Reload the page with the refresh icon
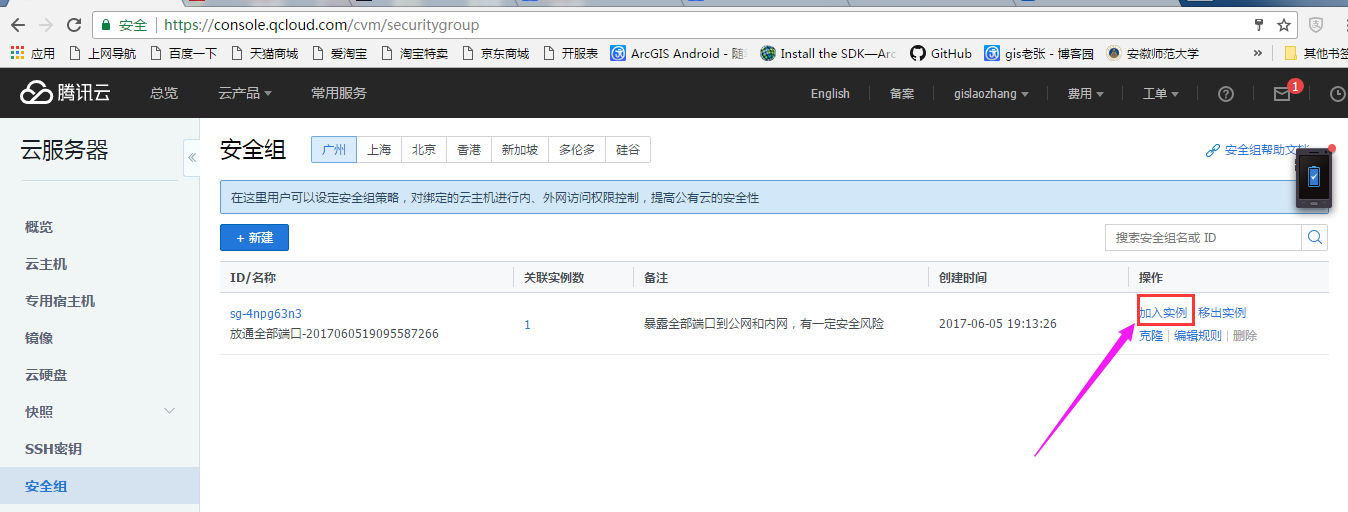 click(75, 25)
